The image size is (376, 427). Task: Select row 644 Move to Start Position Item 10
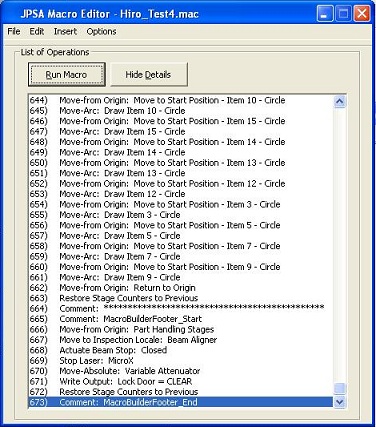pos(181,100)
